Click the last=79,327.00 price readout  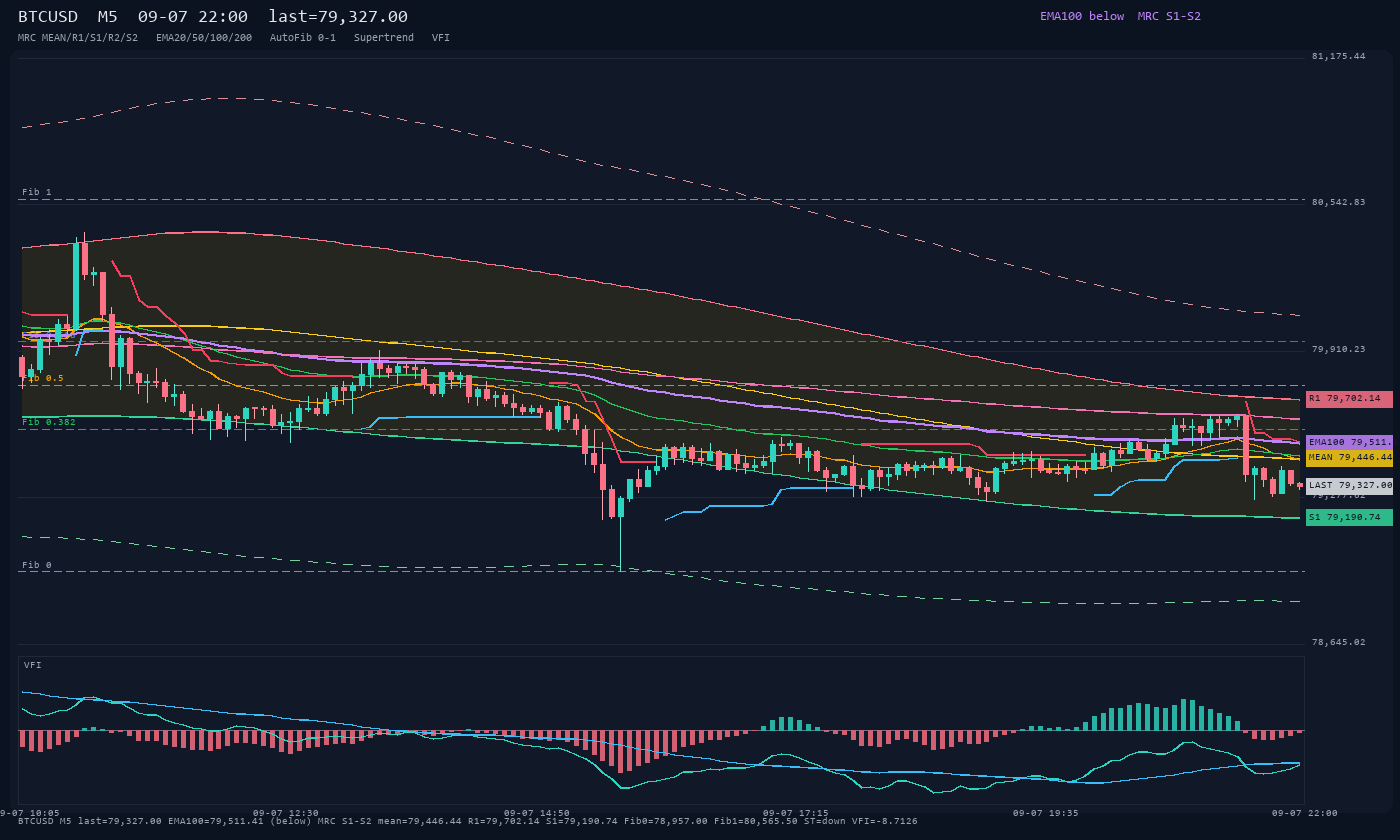click(x=338, y=16)
